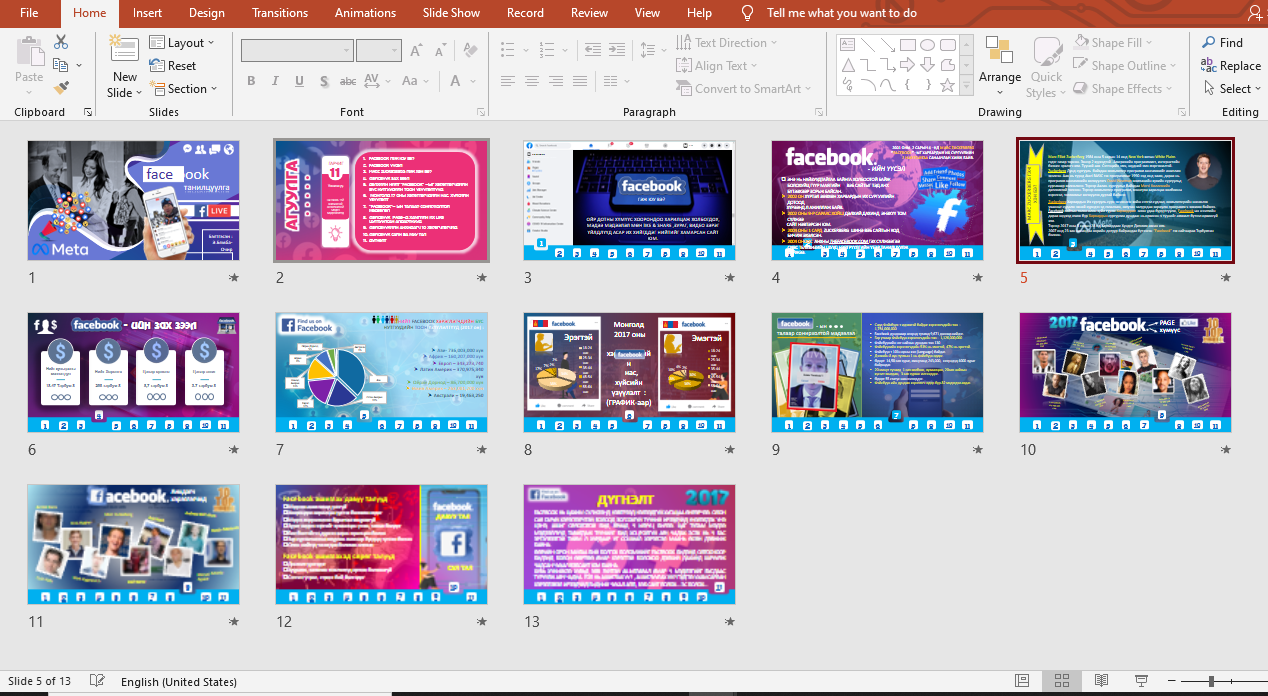This screenshot has height=696, width=1268.
Task: Toggle Strikethrough formatting
Action: click(348, 81)
